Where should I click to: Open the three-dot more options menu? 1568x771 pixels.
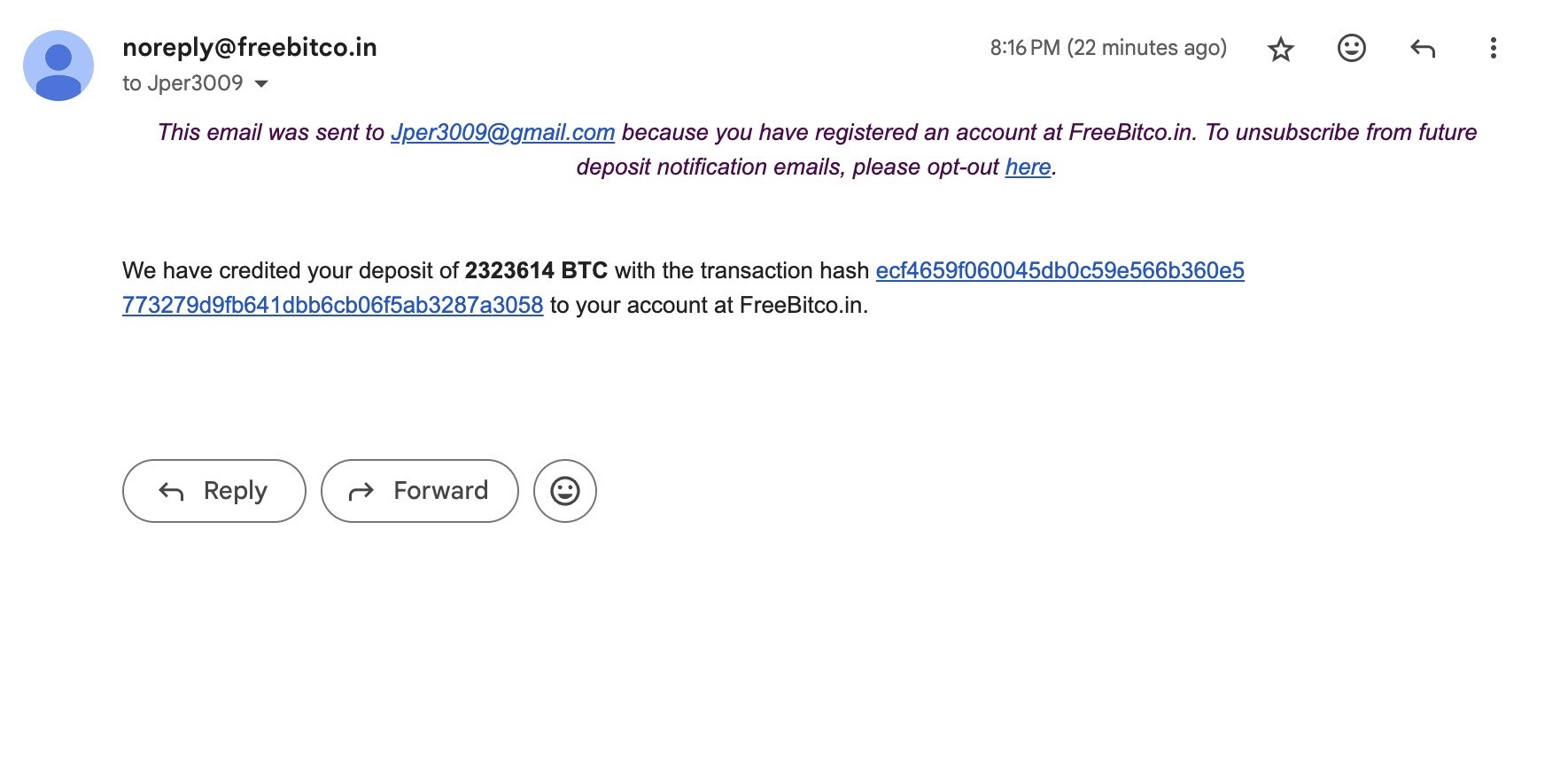[x=1493, y=48]
